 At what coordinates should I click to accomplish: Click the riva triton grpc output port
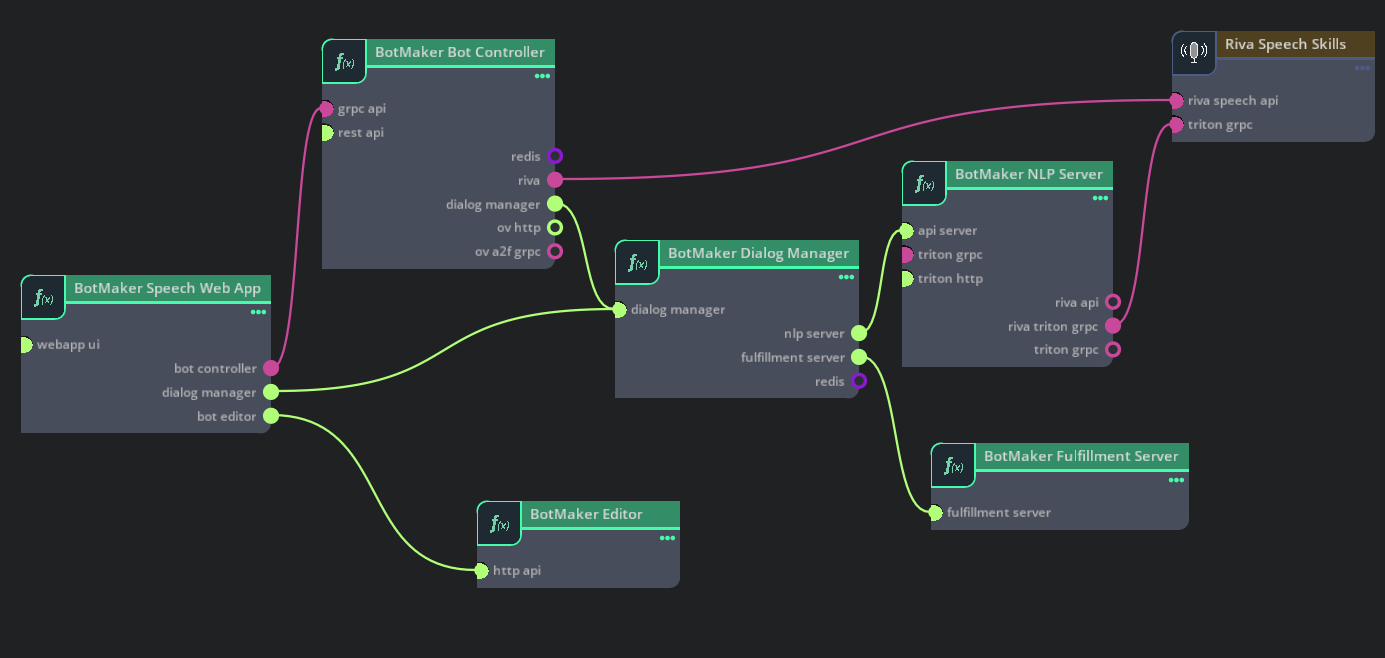tap(1113, 326)
